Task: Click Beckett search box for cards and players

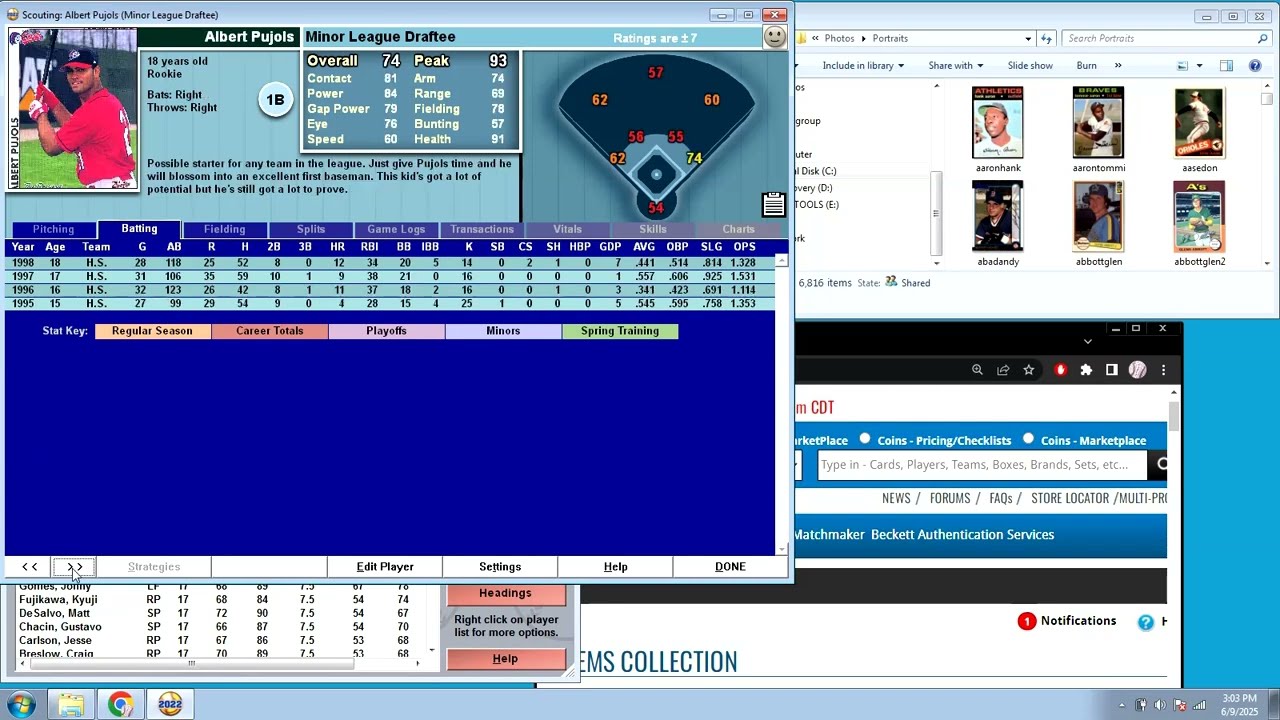Action: (981, 465)
